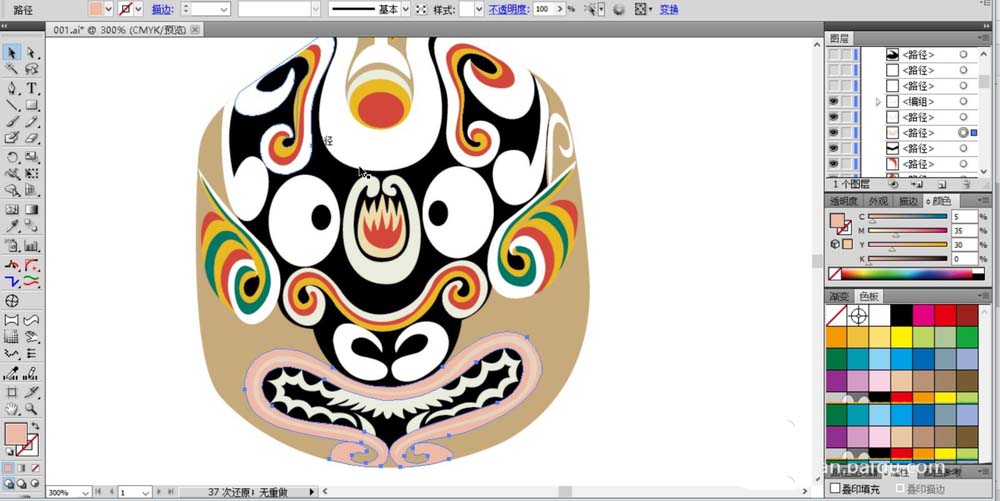Select the black arrow Selection tool

[12, 52]
